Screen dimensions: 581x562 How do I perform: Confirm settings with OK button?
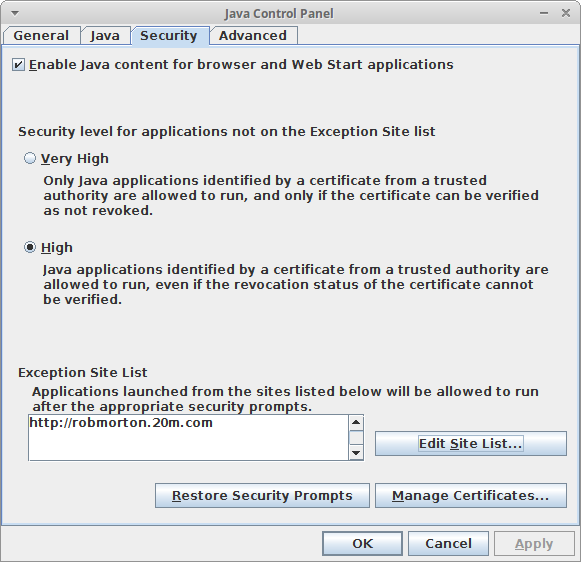pyautogui.click(x=362, y=543)
